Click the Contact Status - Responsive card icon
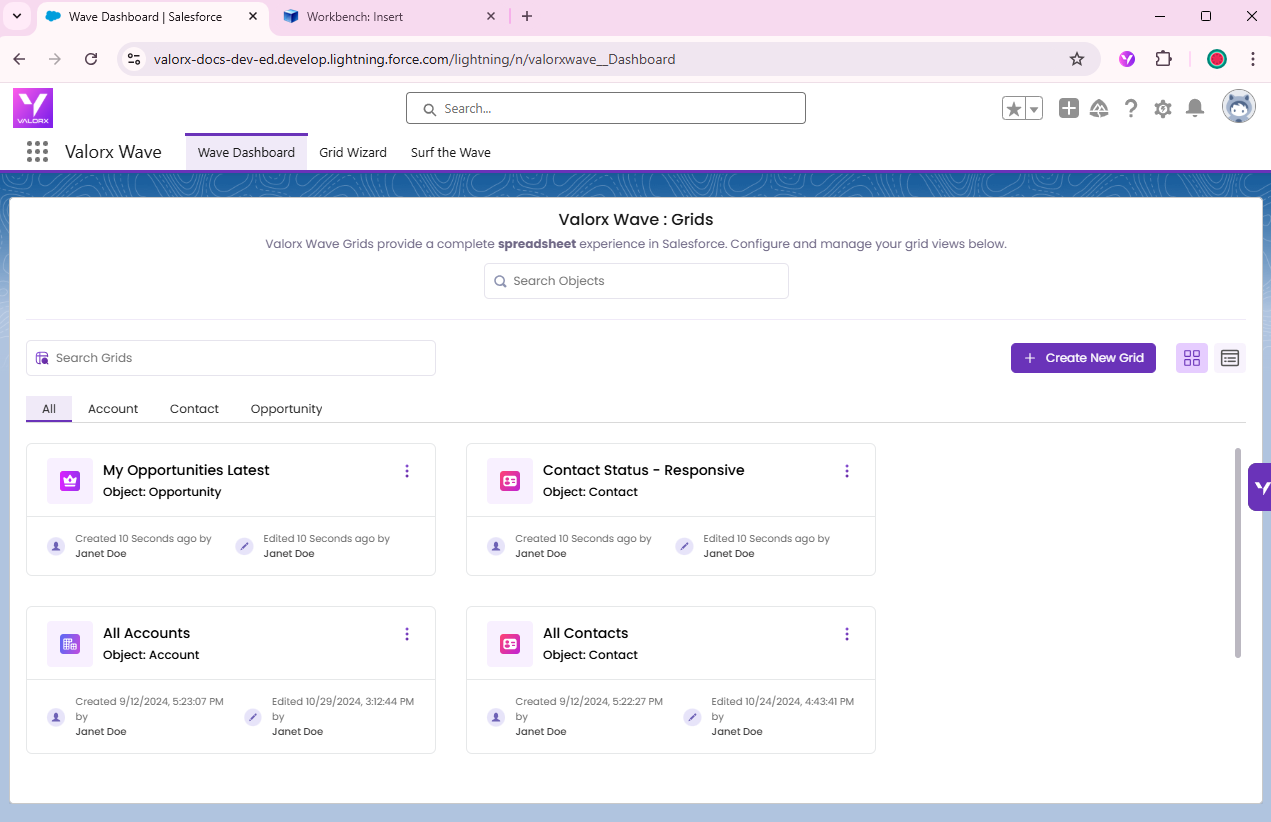The width and height of the screenshot is (1271, 822). (x=510, y=481)
